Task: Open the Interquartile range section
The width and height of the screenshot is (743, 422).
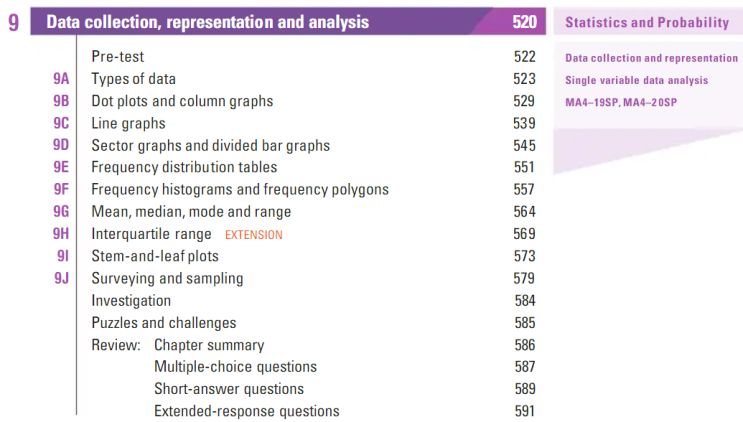Action: (x=151, y=234)
